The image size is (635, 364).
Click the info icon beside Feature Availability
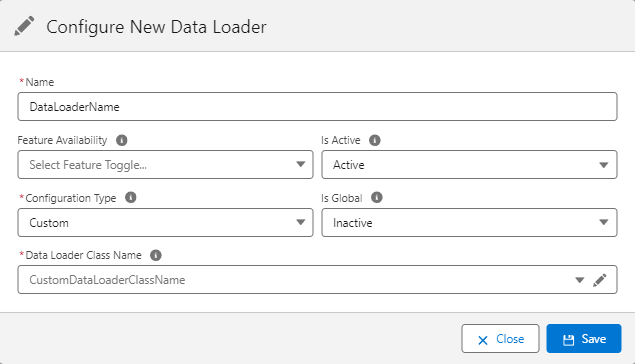point(121,140)
